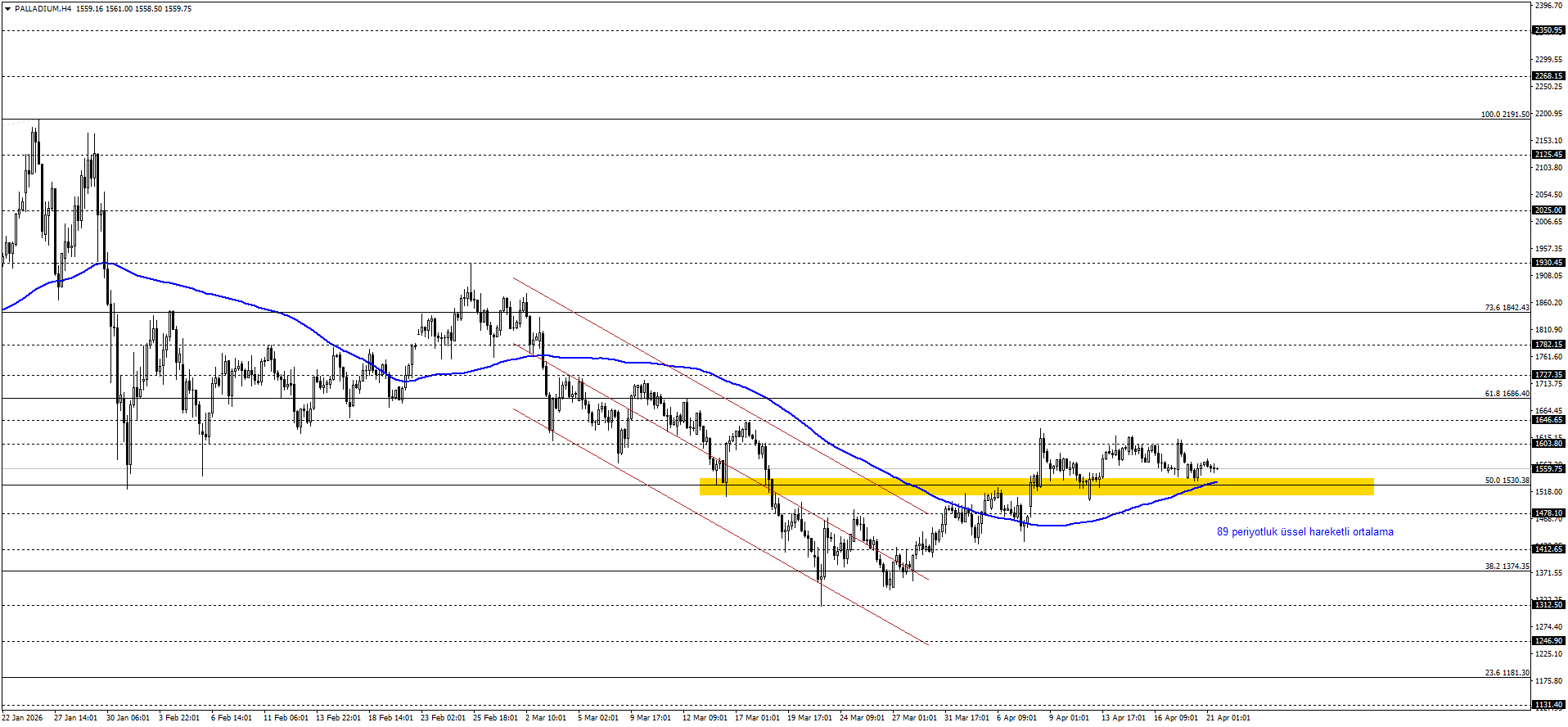Viewport: 1568px width, 727px height.
Task: Click the Fibonacci 50.0 1530.38 label
Action: pos(1507,481)
